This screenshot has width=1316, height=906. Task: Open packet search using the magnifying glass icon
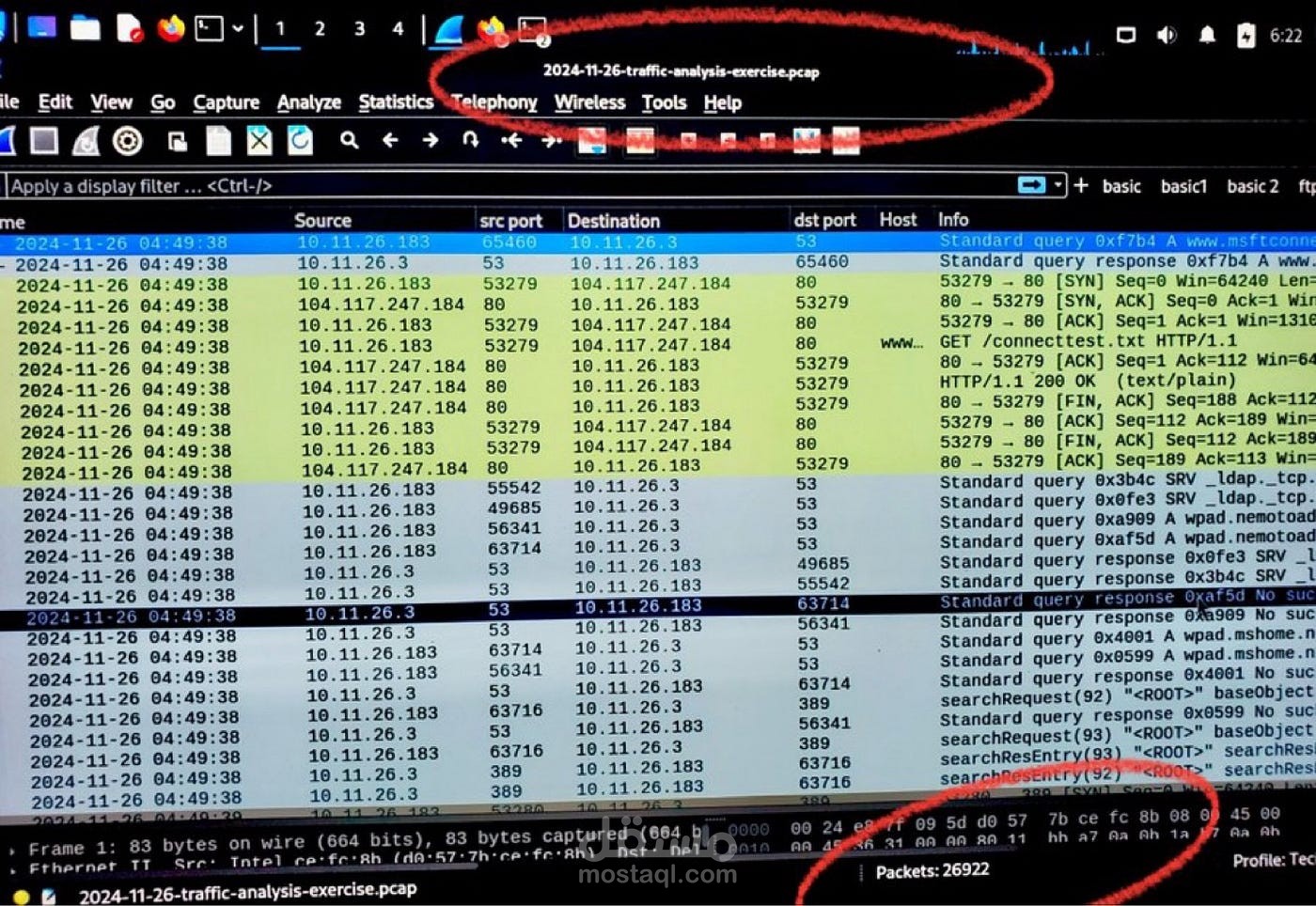(x=350, y=141)
